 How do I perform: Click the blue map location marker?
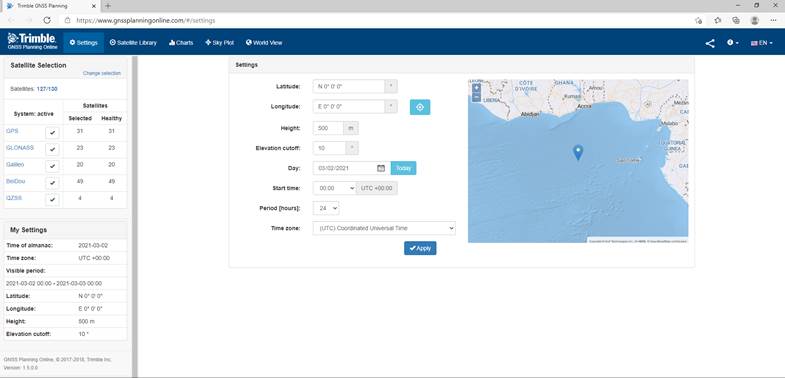[578, 153]
